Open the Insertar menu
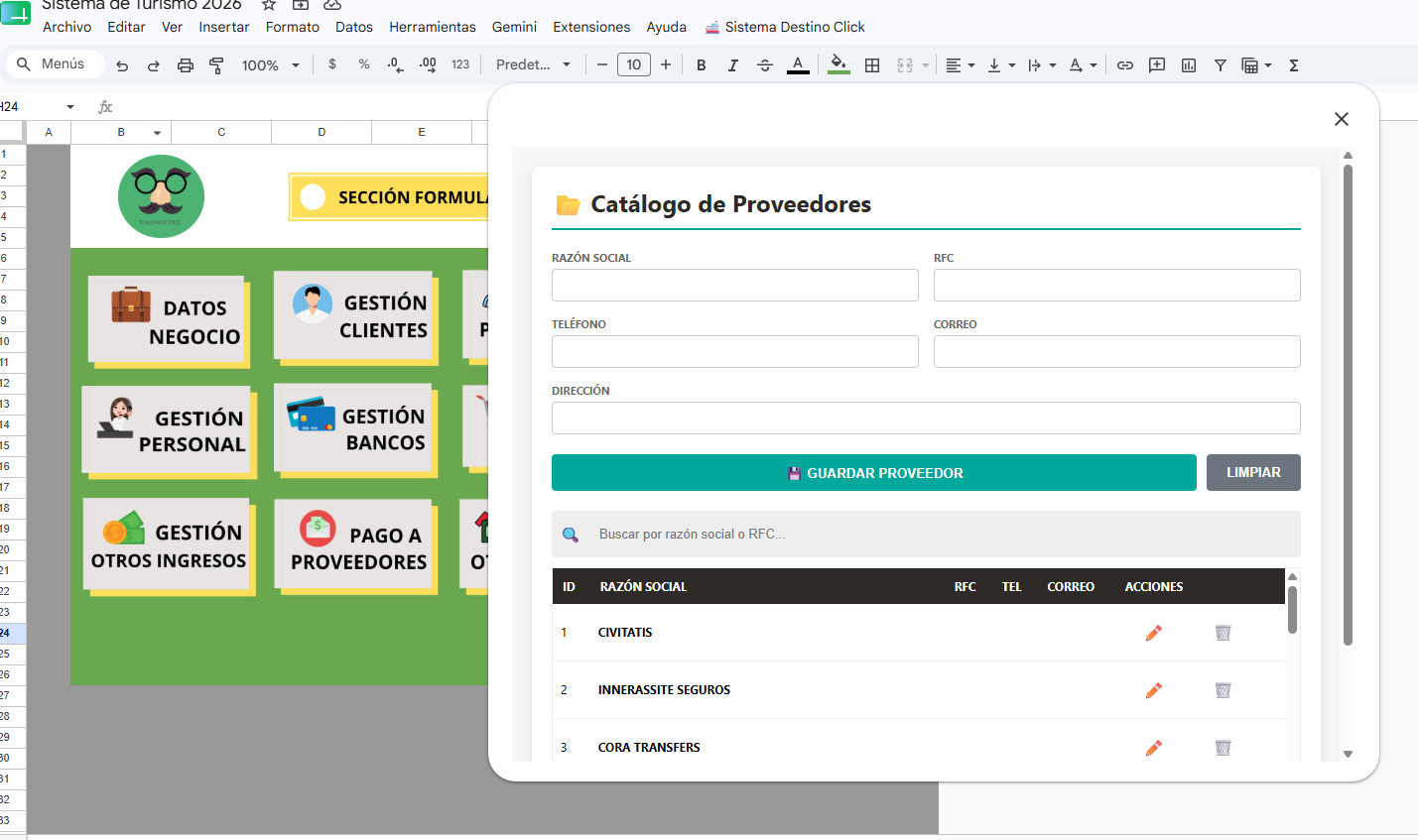The width and height of the screenshot is (1418, 840). [223, 27]
